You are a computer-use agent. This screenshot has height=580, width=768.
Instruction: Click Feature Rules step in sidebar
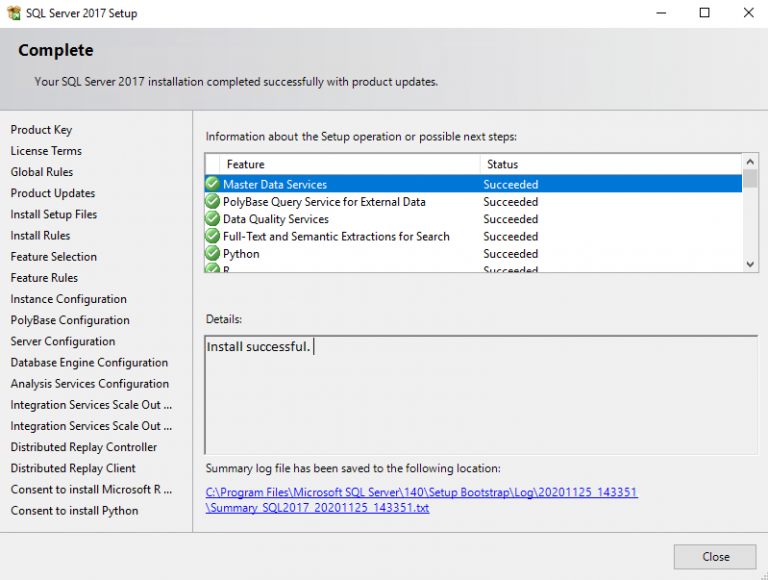coord(44,278)
